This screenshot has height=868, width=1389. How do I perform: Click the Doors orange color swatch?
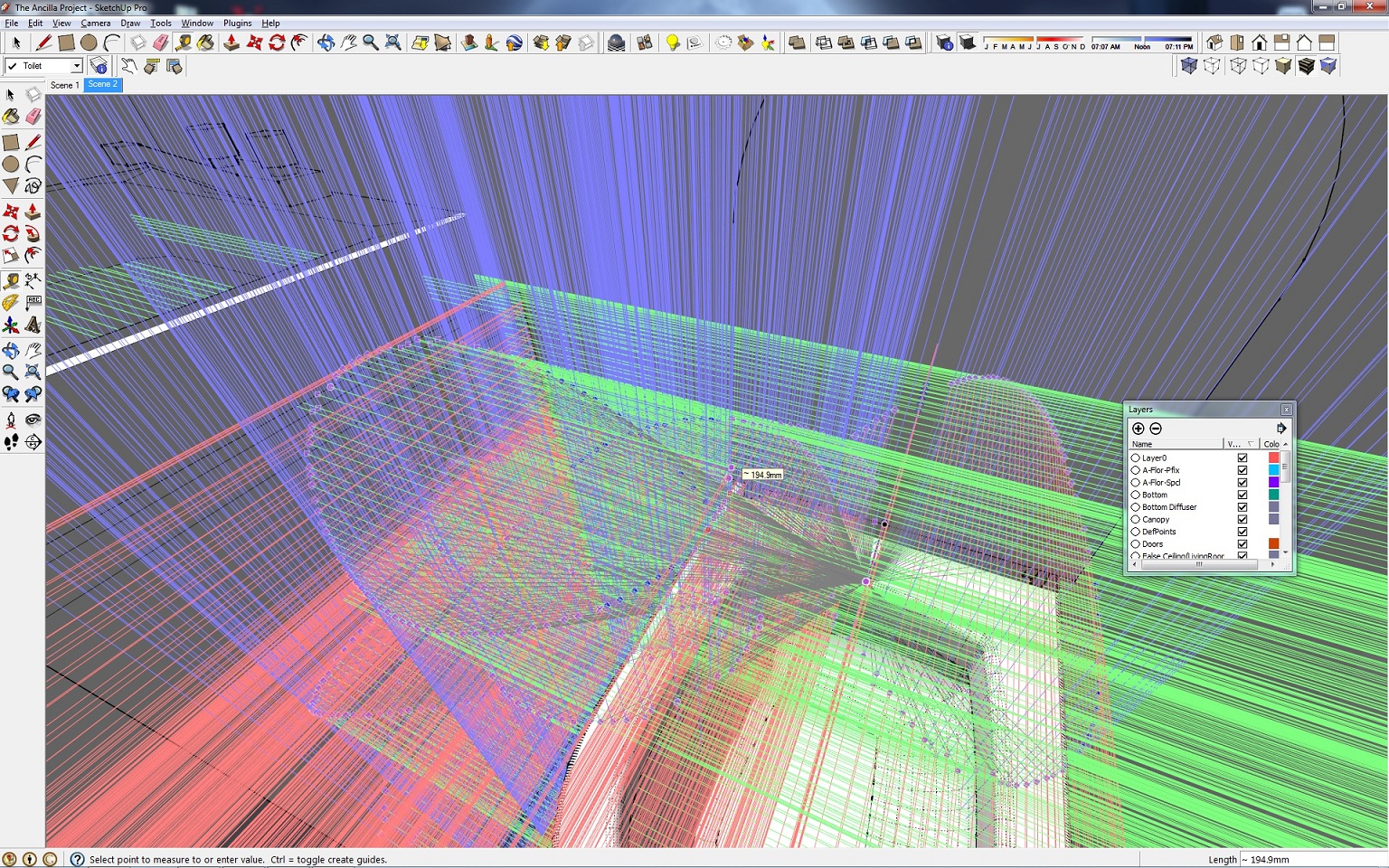click(x=1273, y=544)
